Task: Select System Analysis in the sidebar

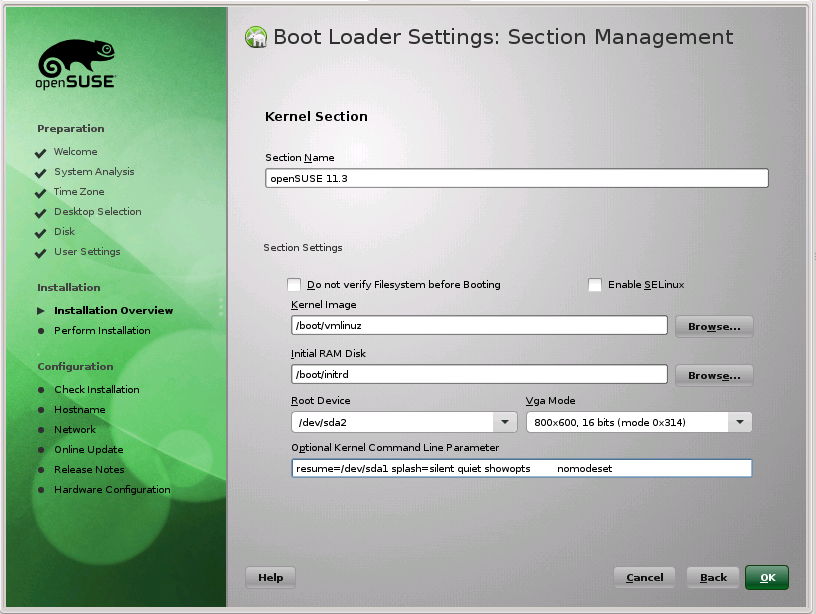Action: click(94, 172)
